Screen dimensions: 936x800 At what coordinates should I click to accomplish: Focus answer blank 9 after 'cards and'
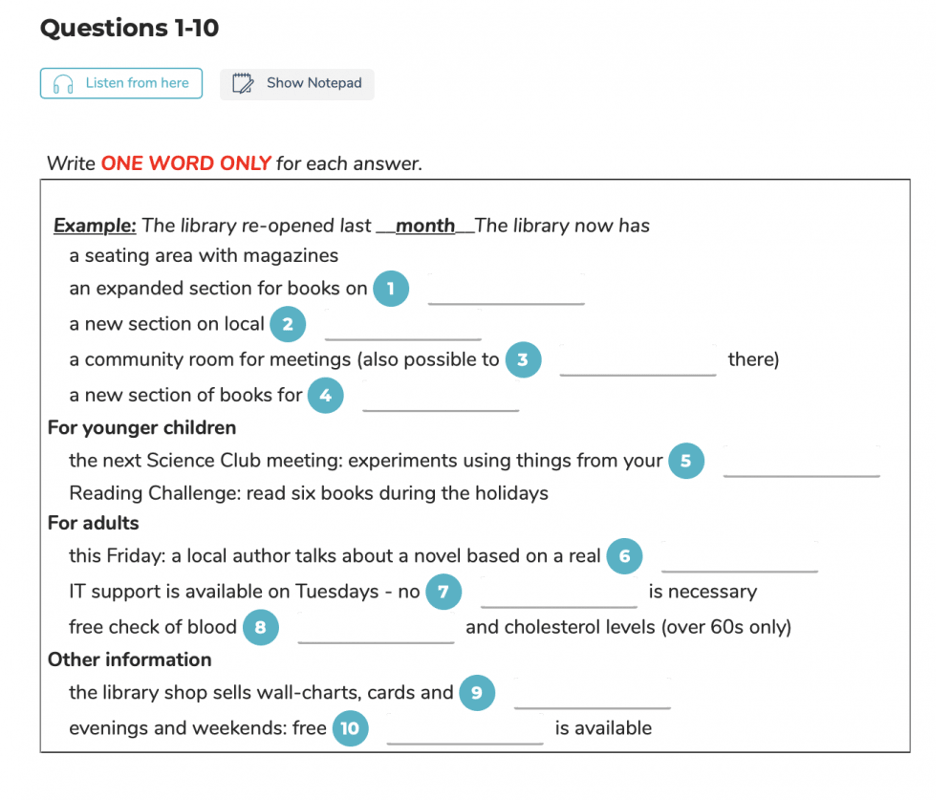point(592,693)
